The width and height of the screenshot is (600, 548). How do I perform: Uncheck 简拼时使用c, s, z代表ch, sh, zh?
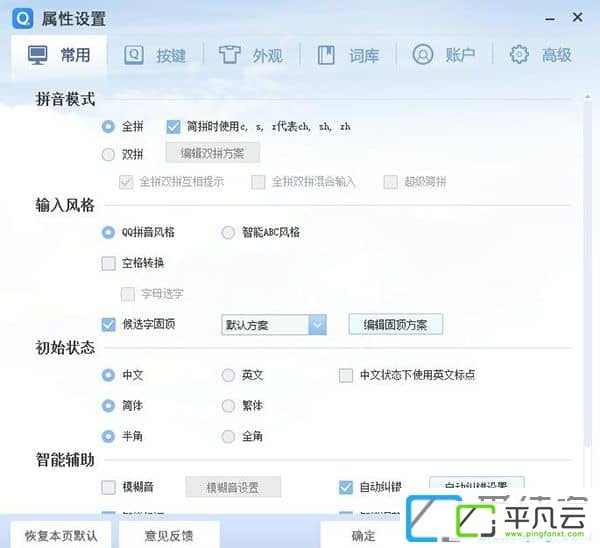click(173, 127)
